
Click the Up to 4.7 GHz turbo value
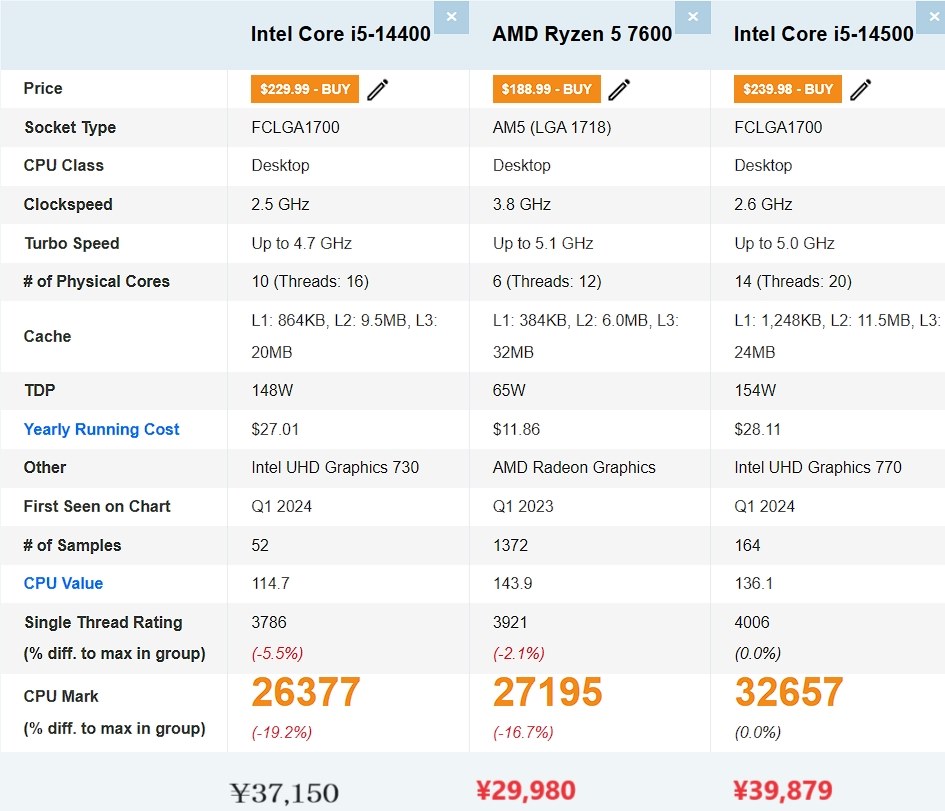click(301, 243)
